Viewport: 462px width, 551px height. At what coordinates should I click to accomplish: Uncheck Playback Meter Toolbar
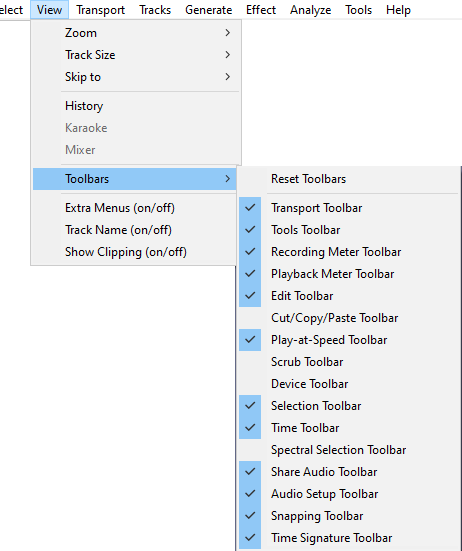click(x=349, y=274)
